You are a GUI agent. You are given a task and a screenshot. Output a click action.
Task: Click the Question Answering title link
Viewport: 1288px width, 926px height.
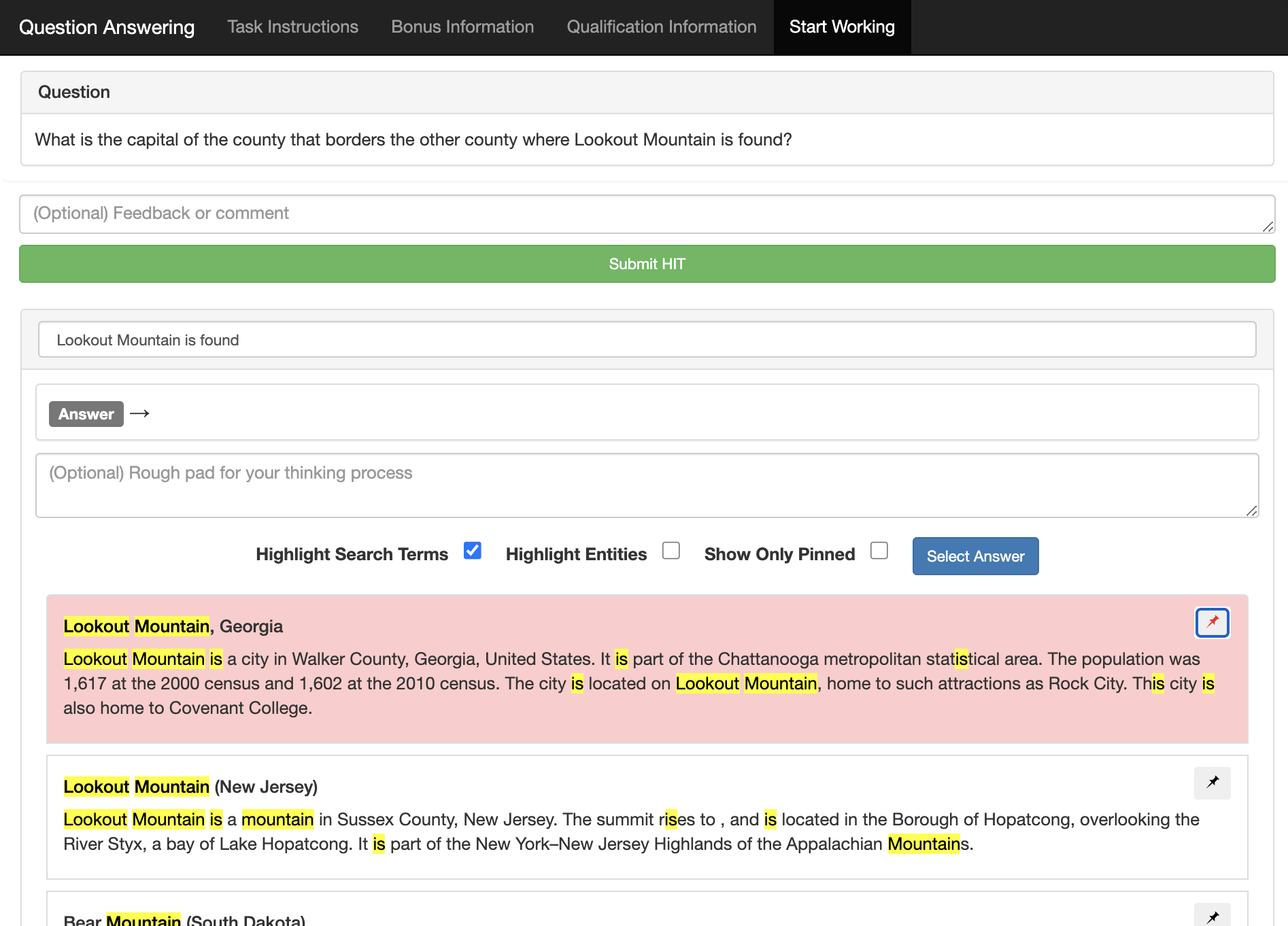[107, 27]
